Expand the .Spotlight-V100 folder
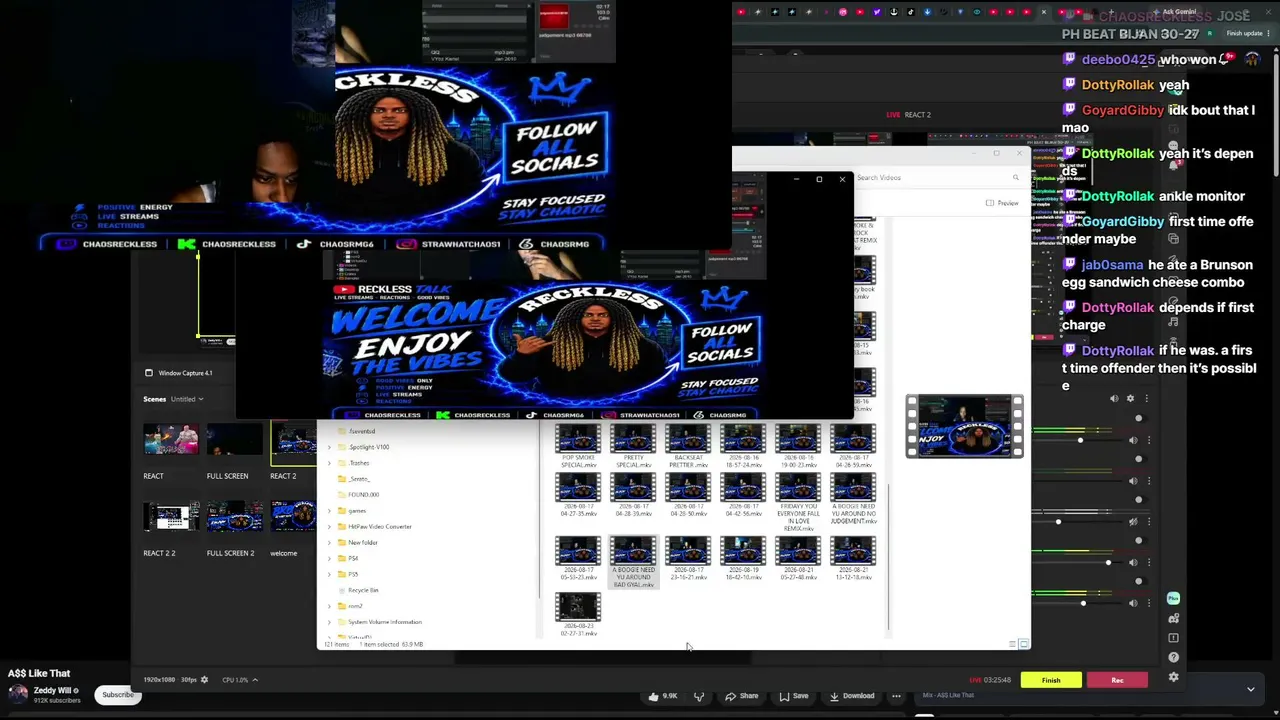1280x720 pixels. coord(329,447)
